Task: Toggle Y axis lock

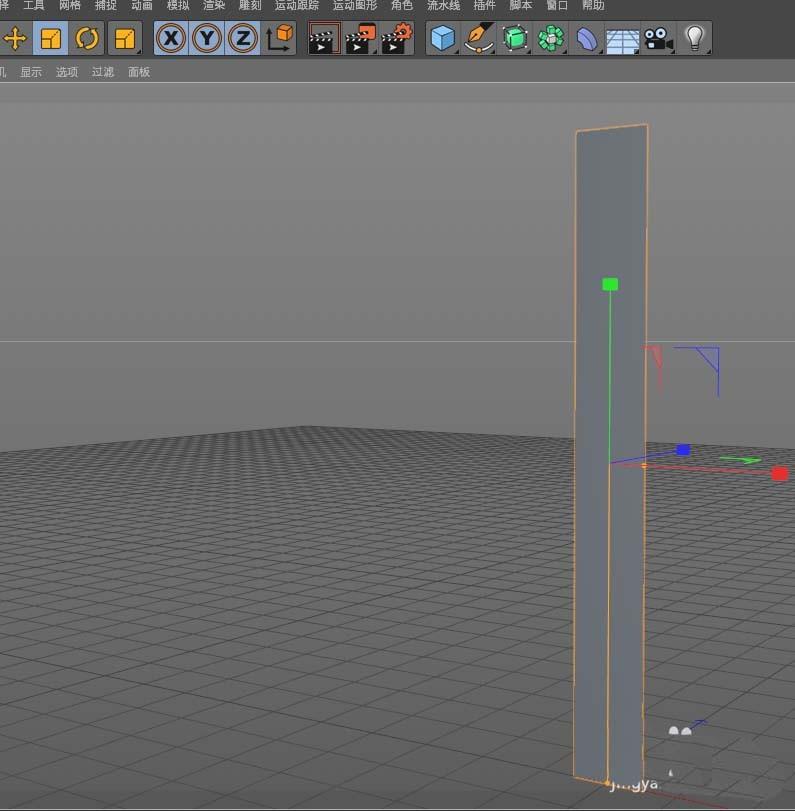Action: (x=207, y=39)
